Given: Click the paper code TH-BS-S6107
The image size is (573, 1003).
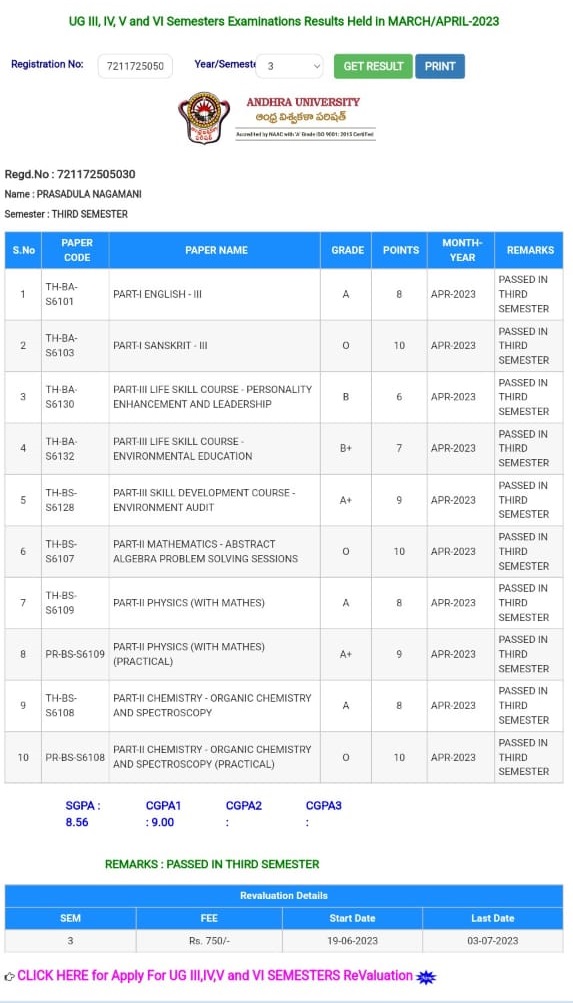Looking at the screenshot, I should [61, 551].
